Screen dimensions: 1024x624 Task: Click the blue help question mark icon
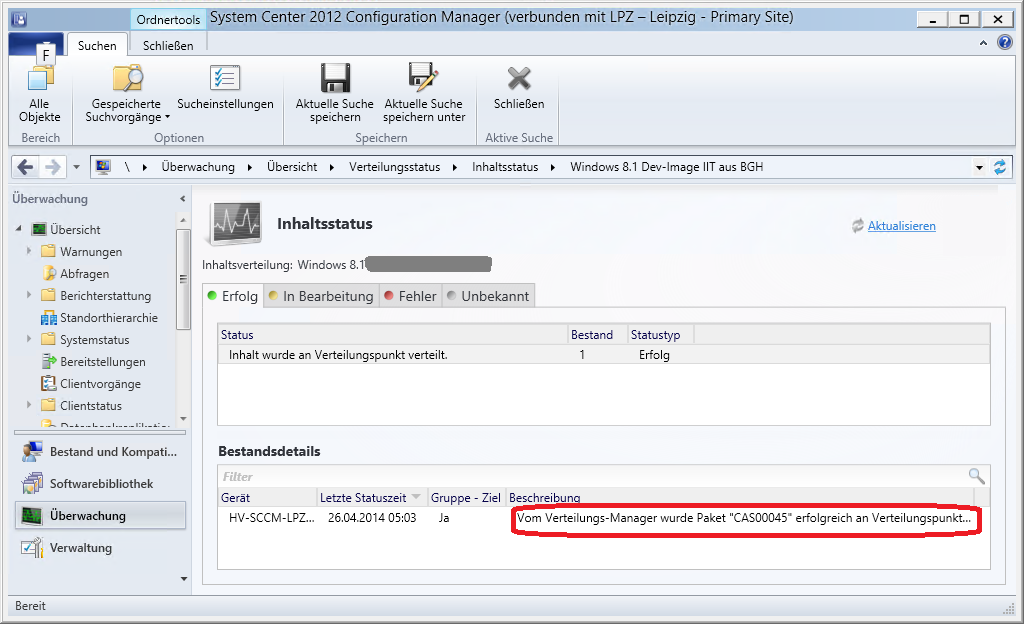[1004, 43]
